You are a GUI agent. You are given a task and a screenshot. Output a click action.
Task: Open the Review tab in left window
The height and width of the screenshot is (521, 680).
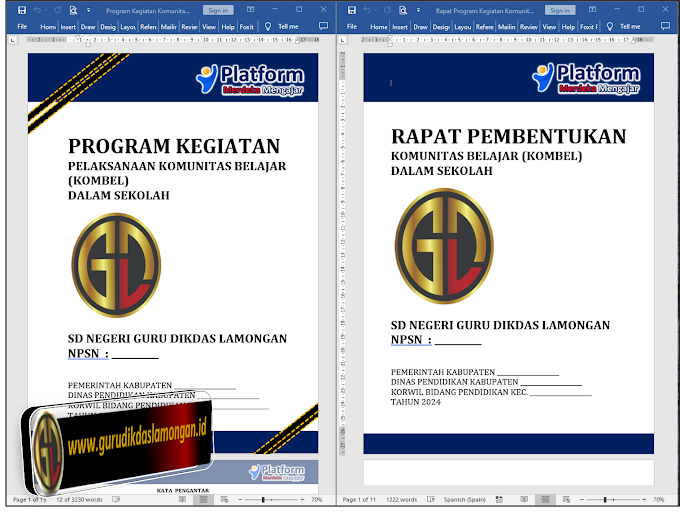(189, 27)
